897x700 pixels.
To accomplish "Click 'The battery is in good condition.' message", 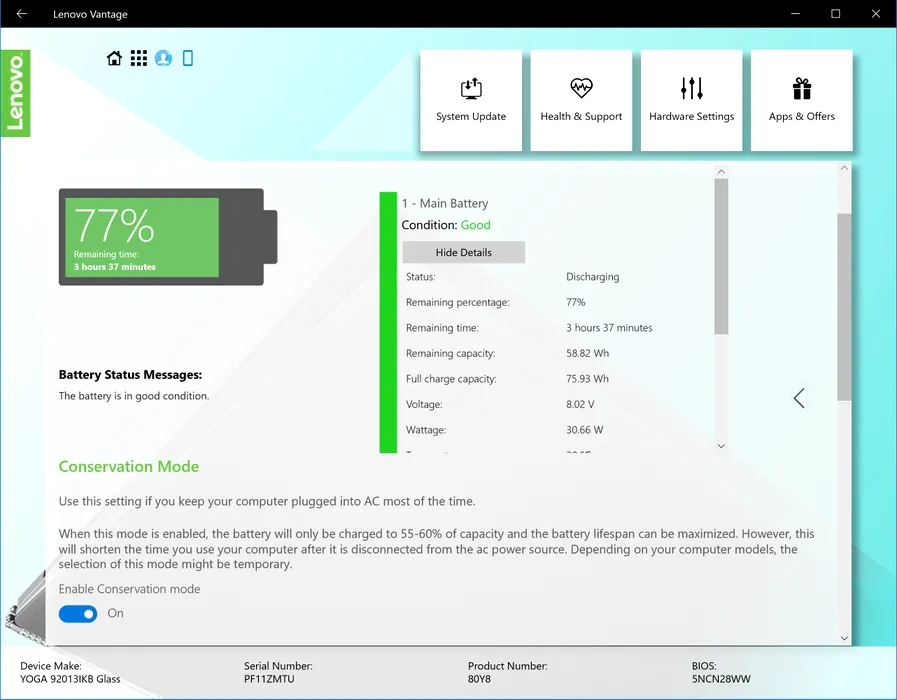I will tap(134, 396).
